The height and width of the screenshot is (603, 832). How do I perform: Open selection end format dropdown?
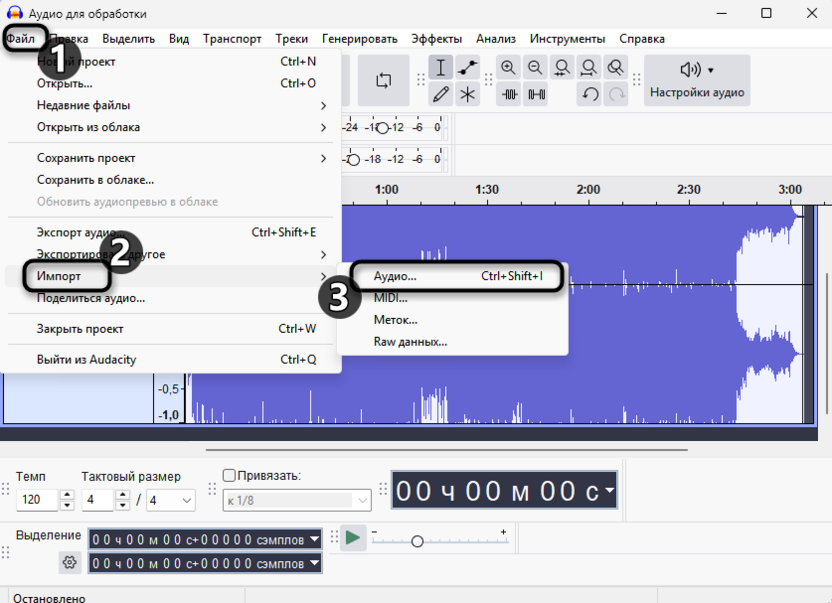tap(314, 562)
